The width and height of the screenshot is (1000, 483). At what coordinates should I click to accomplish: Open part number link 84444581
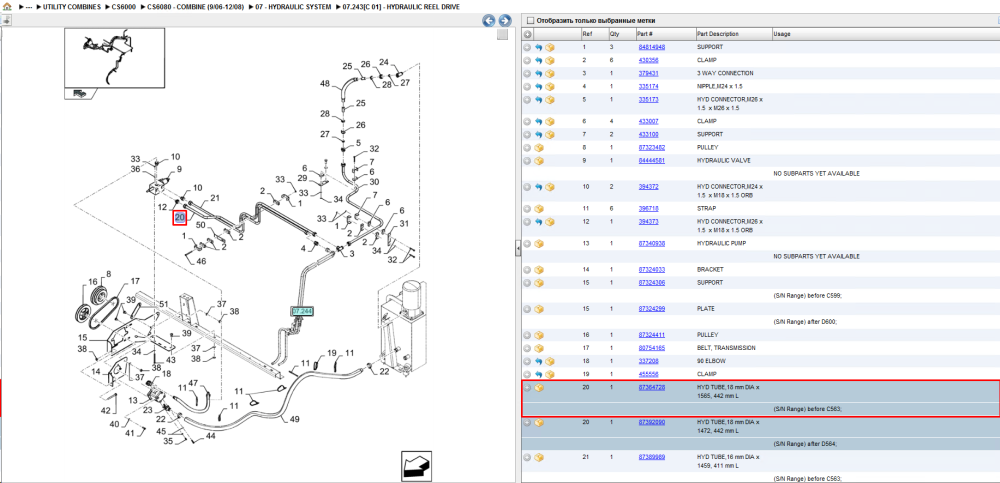[652, 161]
